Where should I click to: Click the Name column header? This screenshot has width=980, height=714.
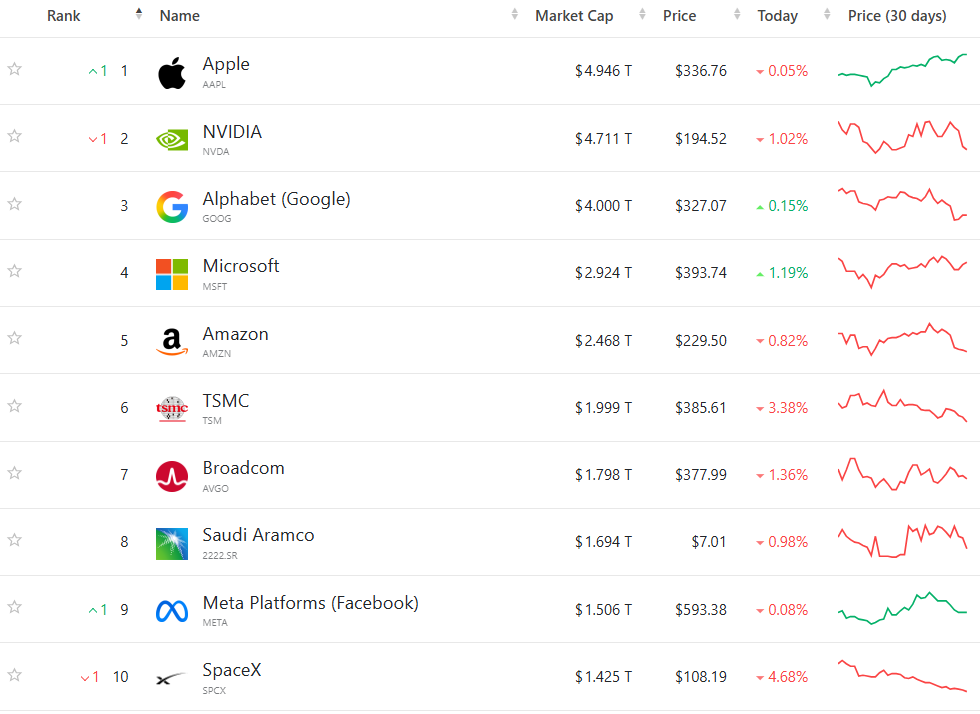[x=179, y=16]
